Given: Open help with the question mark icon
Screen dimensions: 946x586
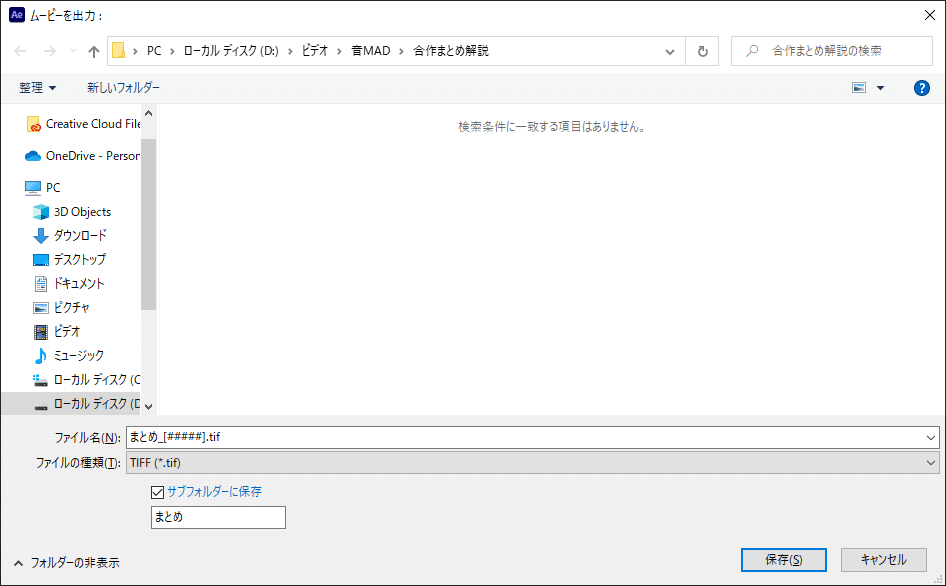Looking at the screenshot, I should pos(921,88).
